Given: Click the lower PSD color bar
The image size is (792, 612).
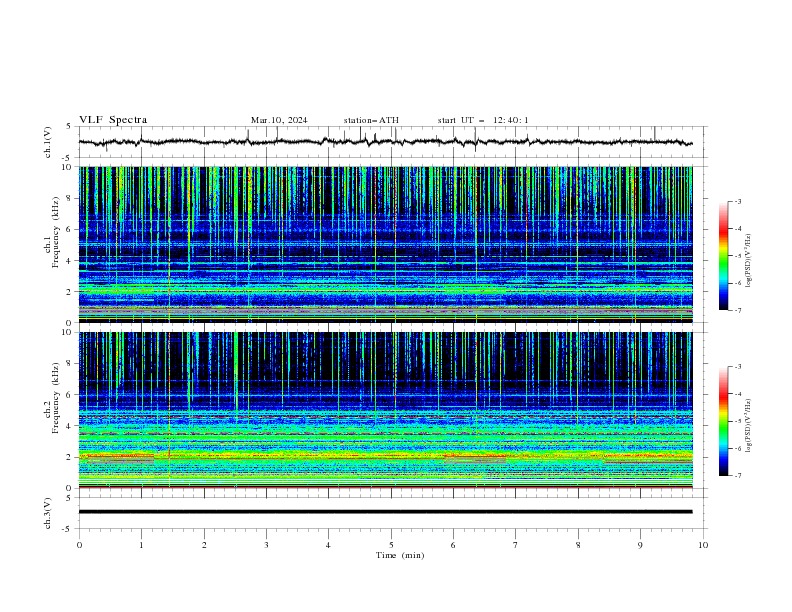Looking at the screenshot, I should (723, 421).
